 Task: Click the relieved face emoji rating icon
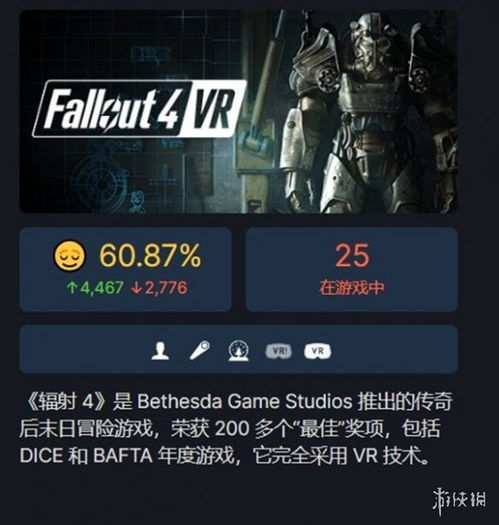click(70, 256)
